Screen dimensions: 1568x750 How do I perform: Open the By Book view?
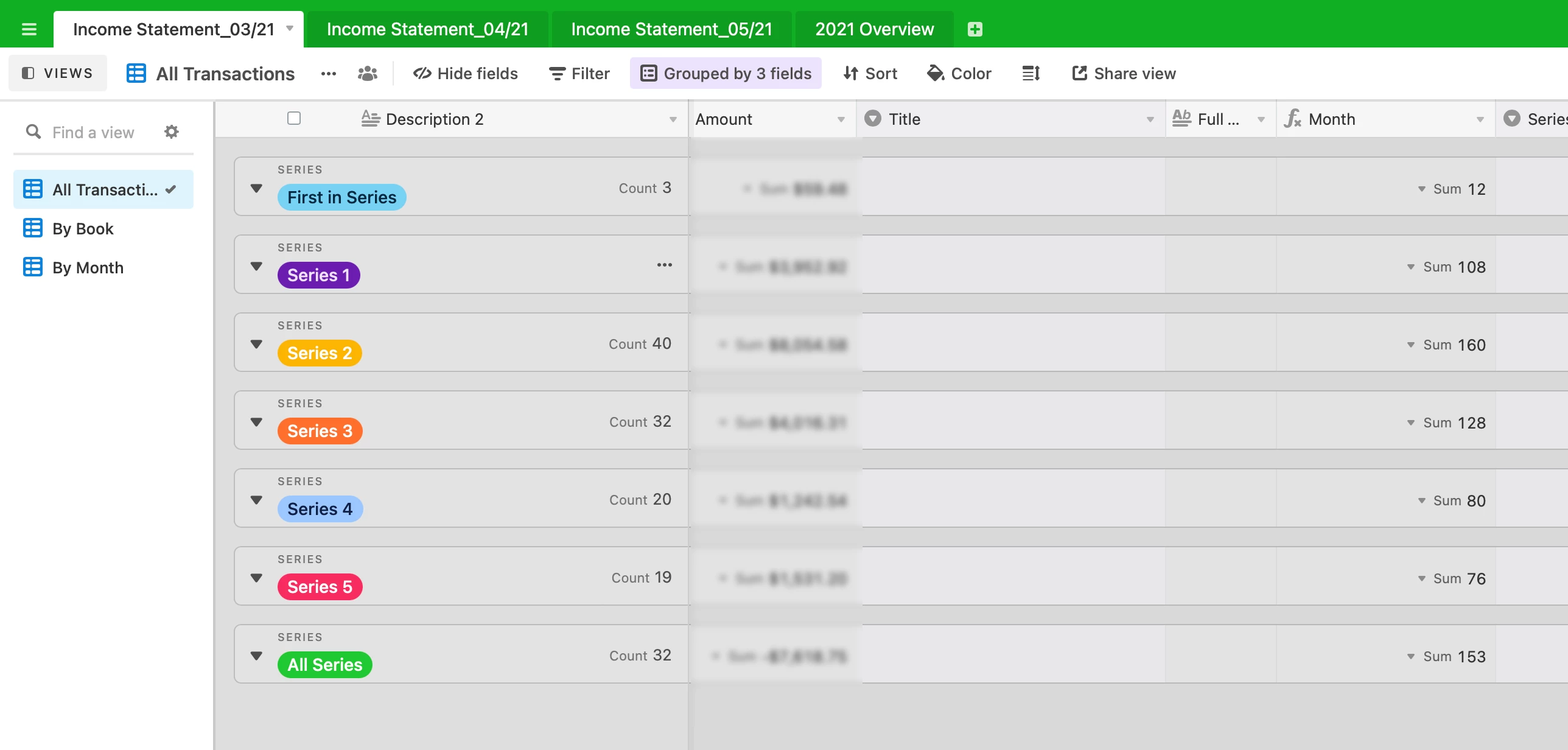[x=103, y=228]
